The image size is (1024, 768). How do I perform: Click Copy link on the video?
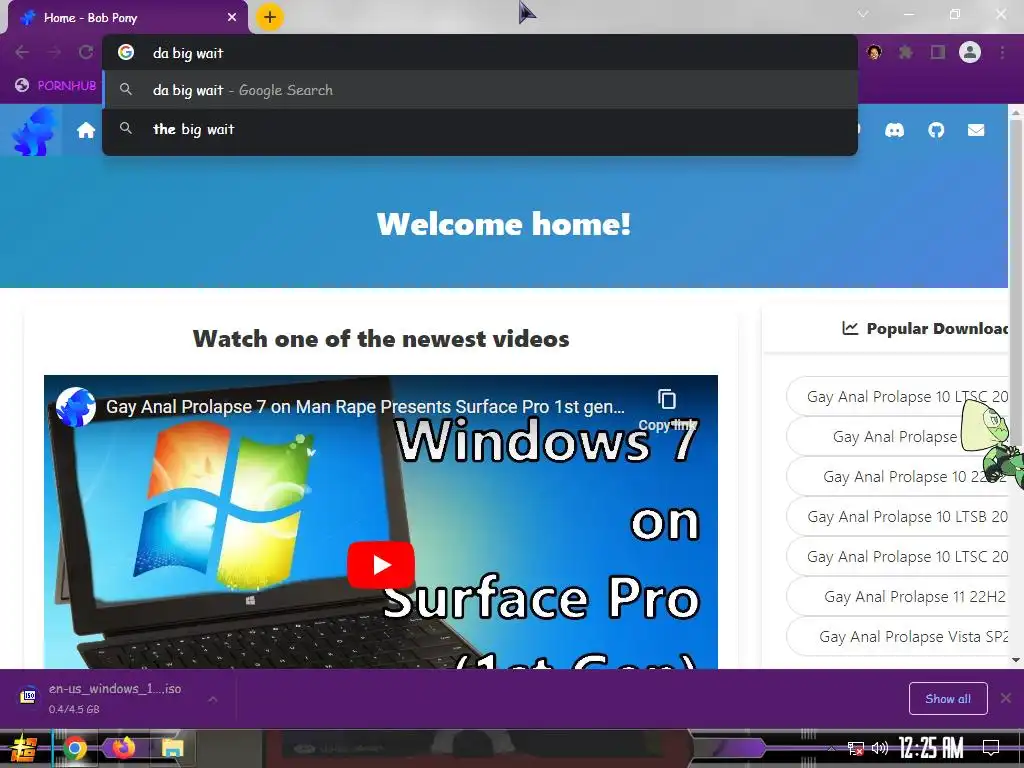point(667,410)
